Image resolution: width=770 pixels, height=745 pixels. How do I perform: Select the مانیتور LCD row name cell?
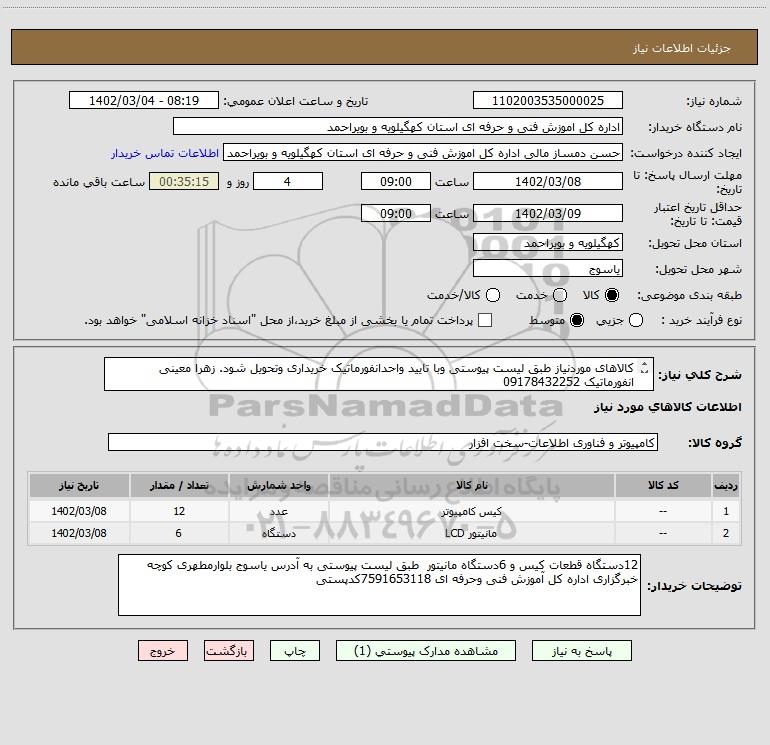[471, 533]
